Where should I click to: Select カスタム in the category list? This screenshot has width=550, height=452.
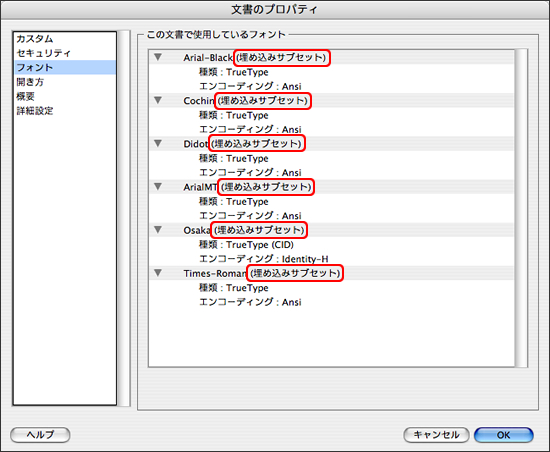[35, 39]
